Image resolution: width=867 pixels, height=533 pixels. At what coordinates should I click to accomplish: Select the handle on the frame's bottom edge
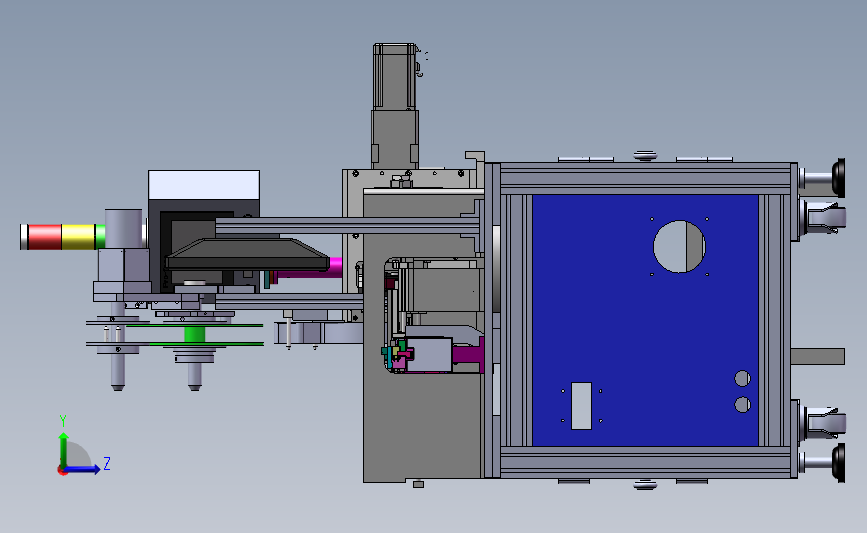(645, 485)
